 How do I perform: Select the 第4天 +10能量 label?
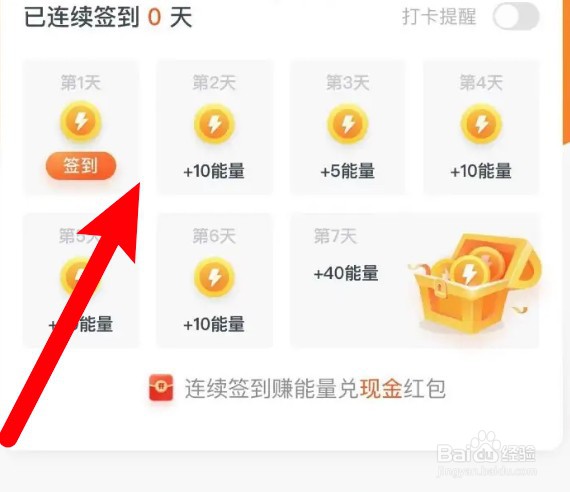(x=481, y=171)
